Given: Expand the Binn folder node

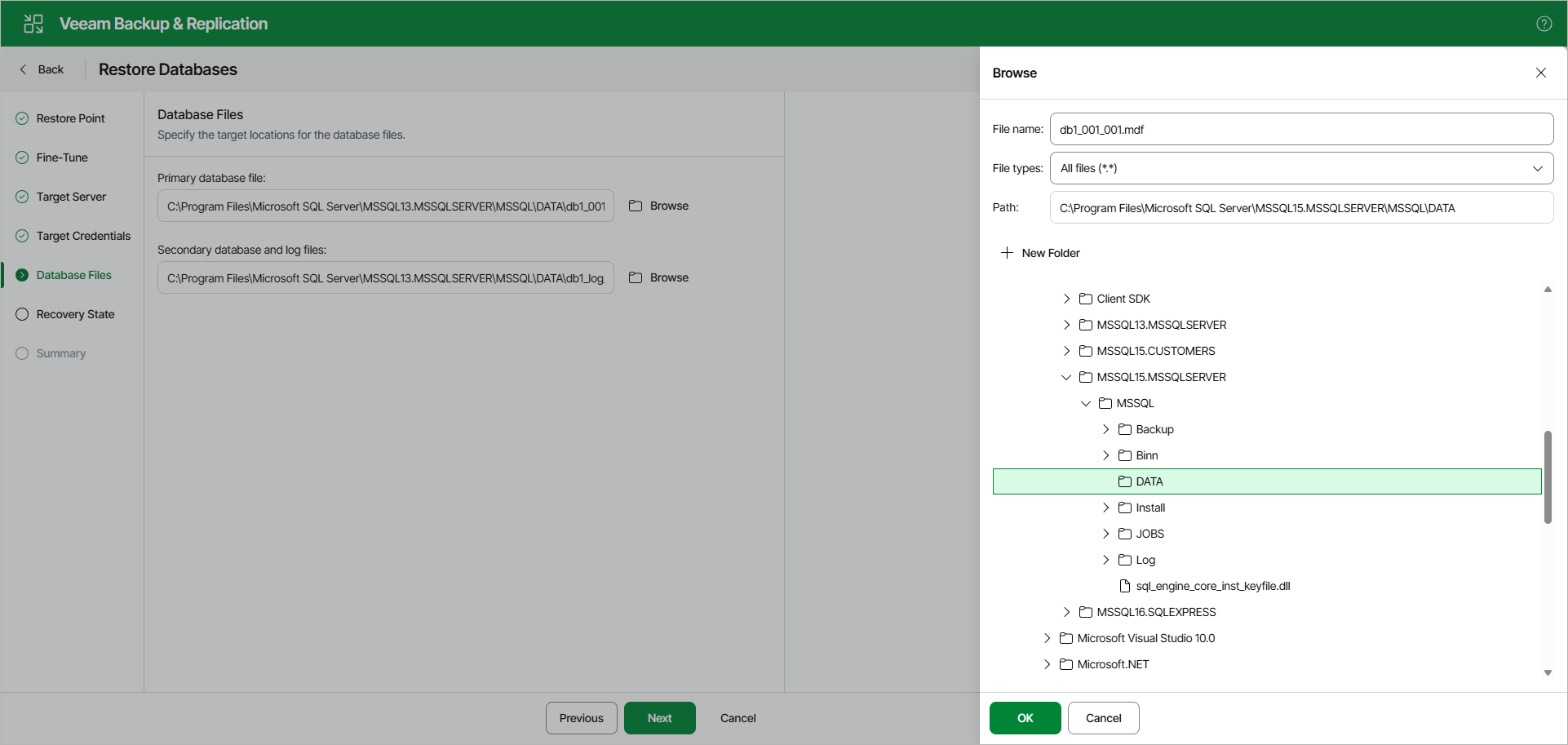Looking at the screenshot, I should (x=1105, y=455).
